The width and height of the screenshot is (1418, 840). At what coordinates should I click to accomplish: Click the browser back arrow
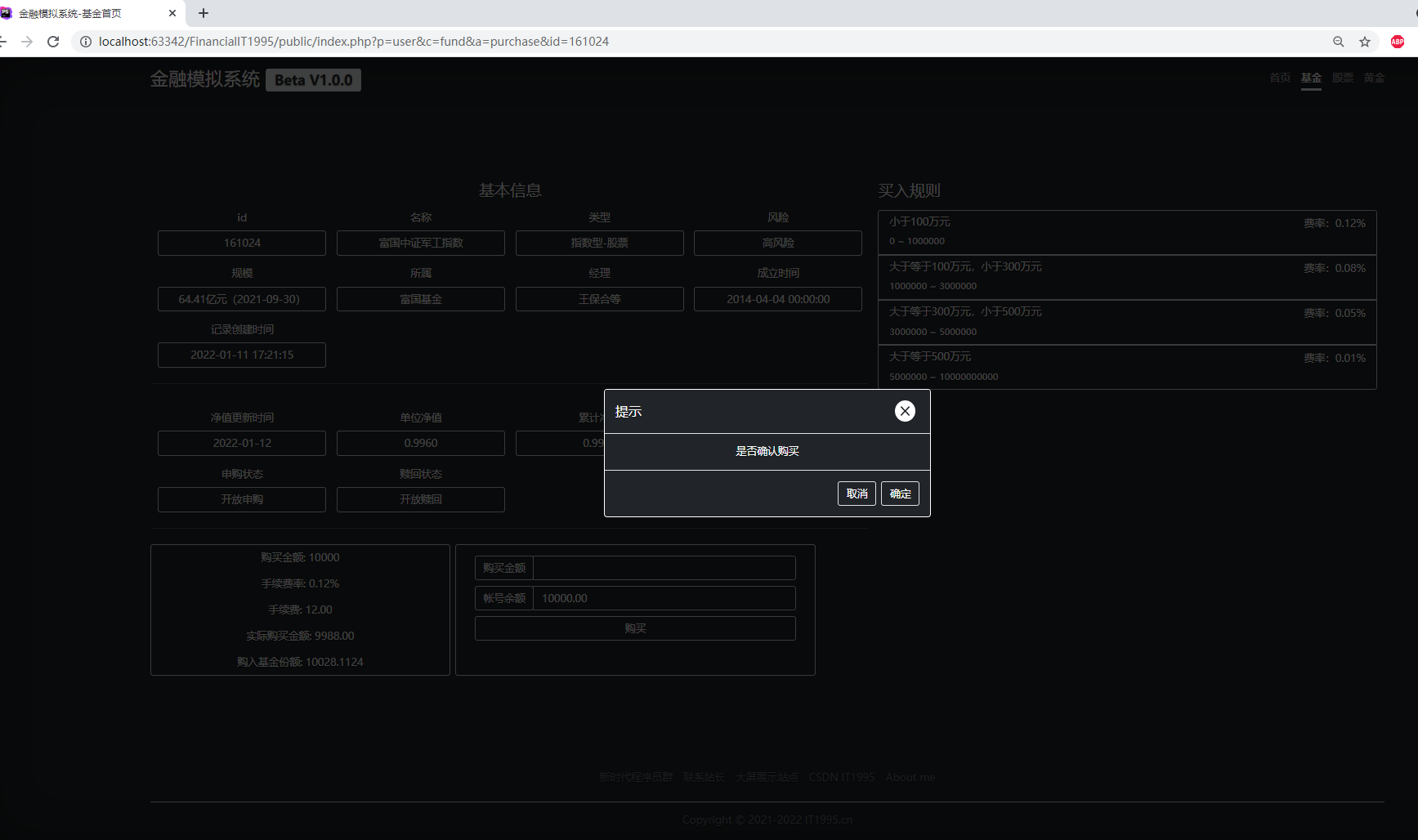(4, 41)
